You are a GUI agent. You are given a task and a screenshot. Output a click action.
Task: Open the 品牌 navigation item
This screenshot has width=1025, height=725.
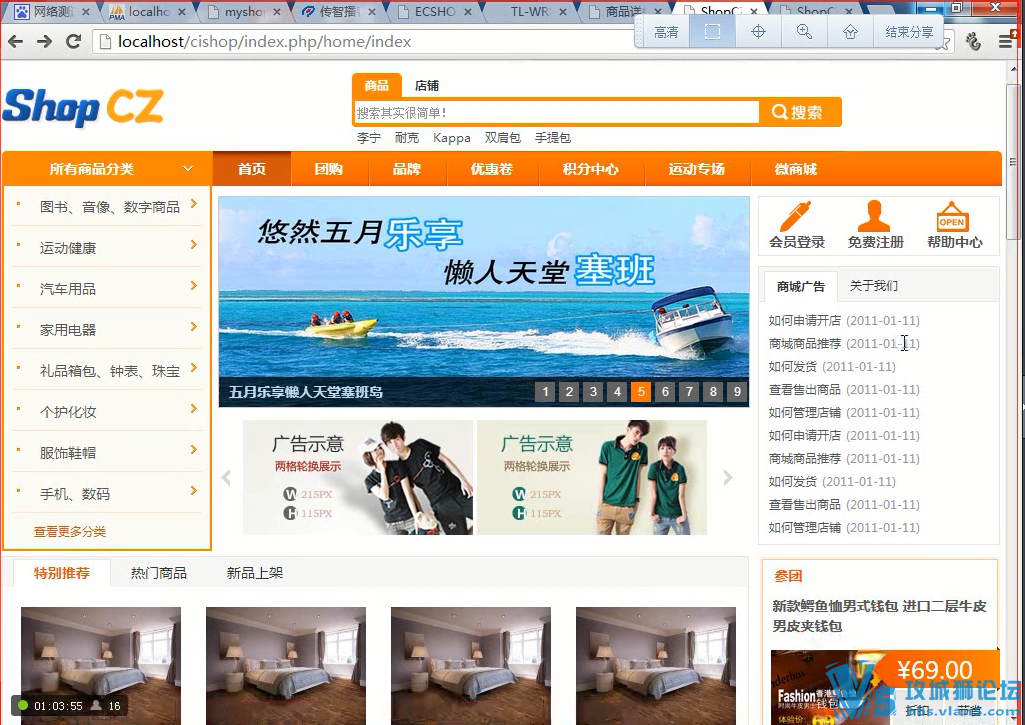point(407,169)
